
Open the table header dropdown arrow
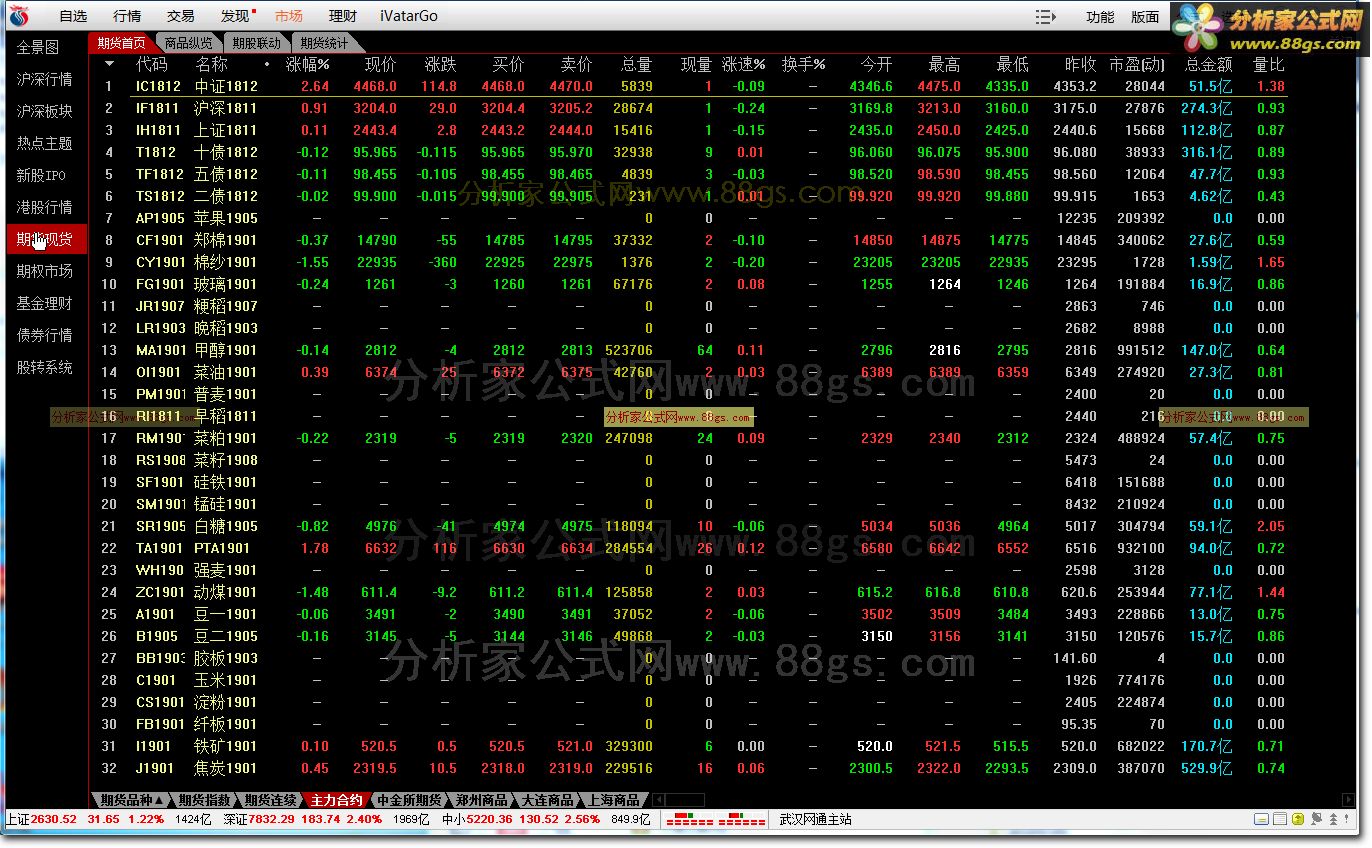pos(109,64)
